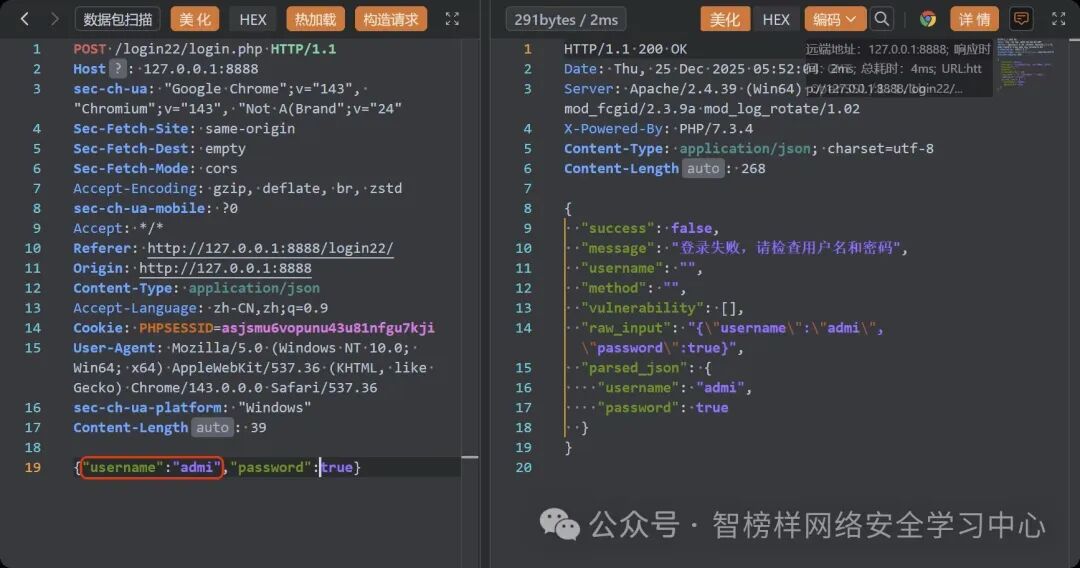This screenshot has width=1080, height=568.
Task: Switch request view to HEX
Action: (x=253, y=19)
